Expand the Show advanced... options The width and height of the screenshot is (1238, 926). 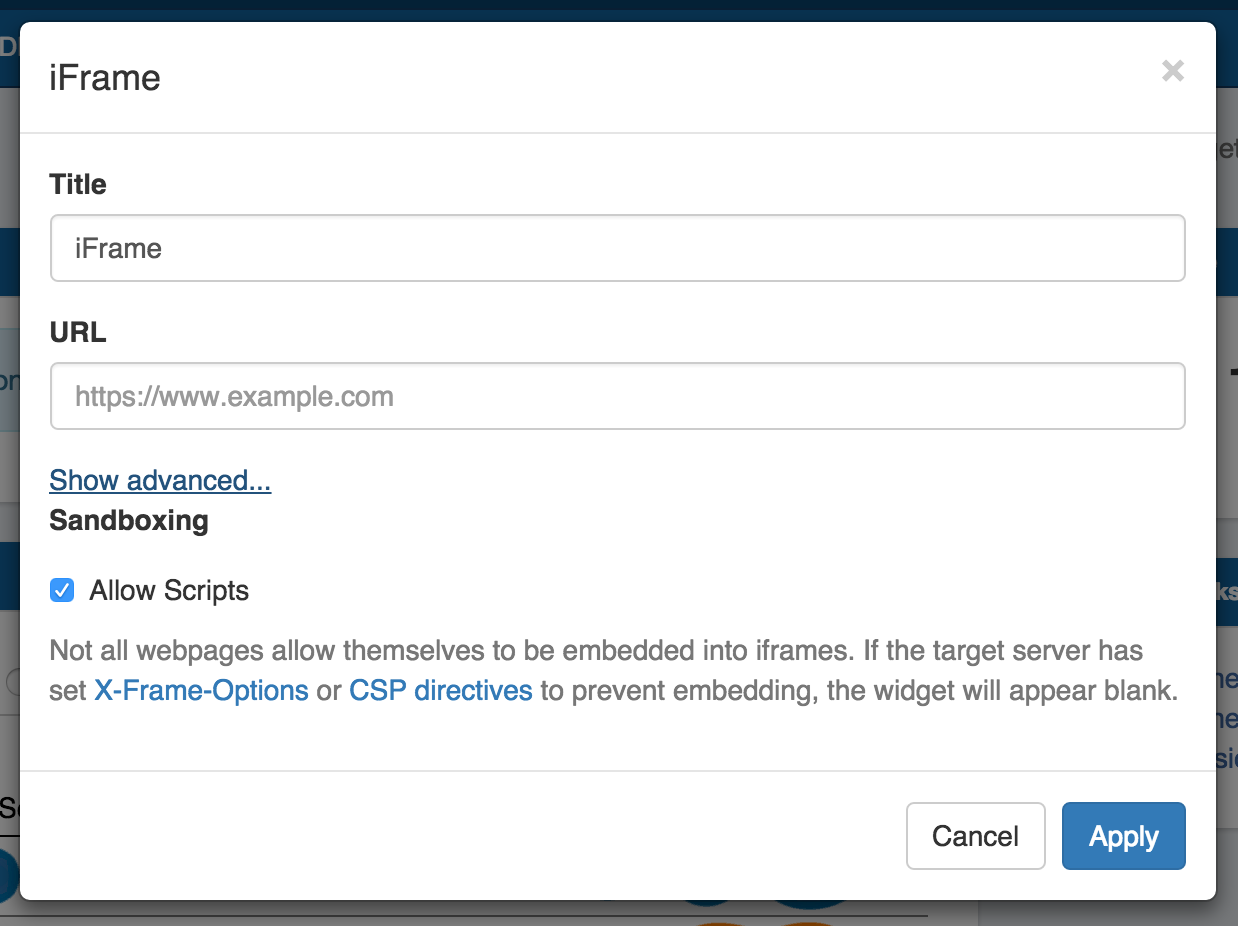click(160, 481)
